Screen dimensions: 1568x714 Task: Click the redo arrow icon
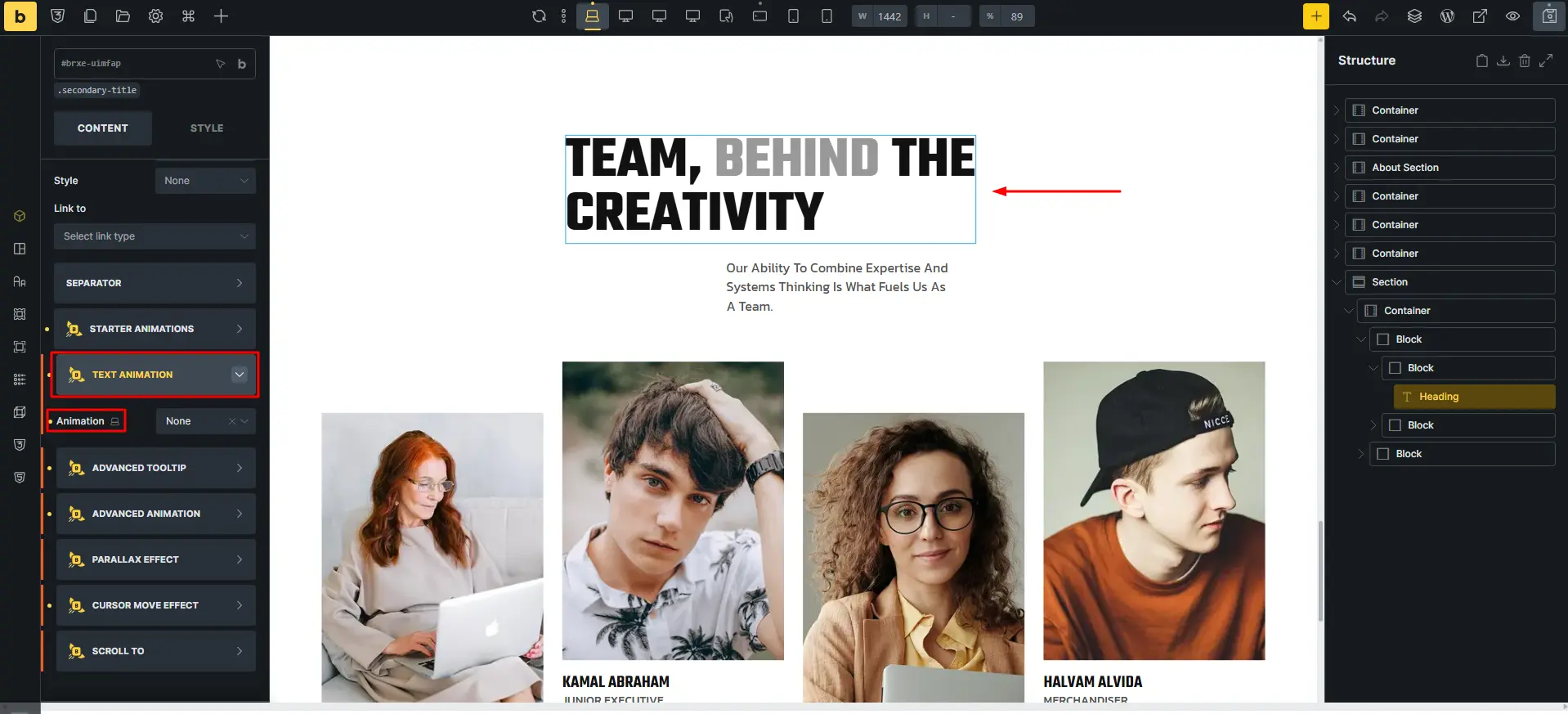1382,16
